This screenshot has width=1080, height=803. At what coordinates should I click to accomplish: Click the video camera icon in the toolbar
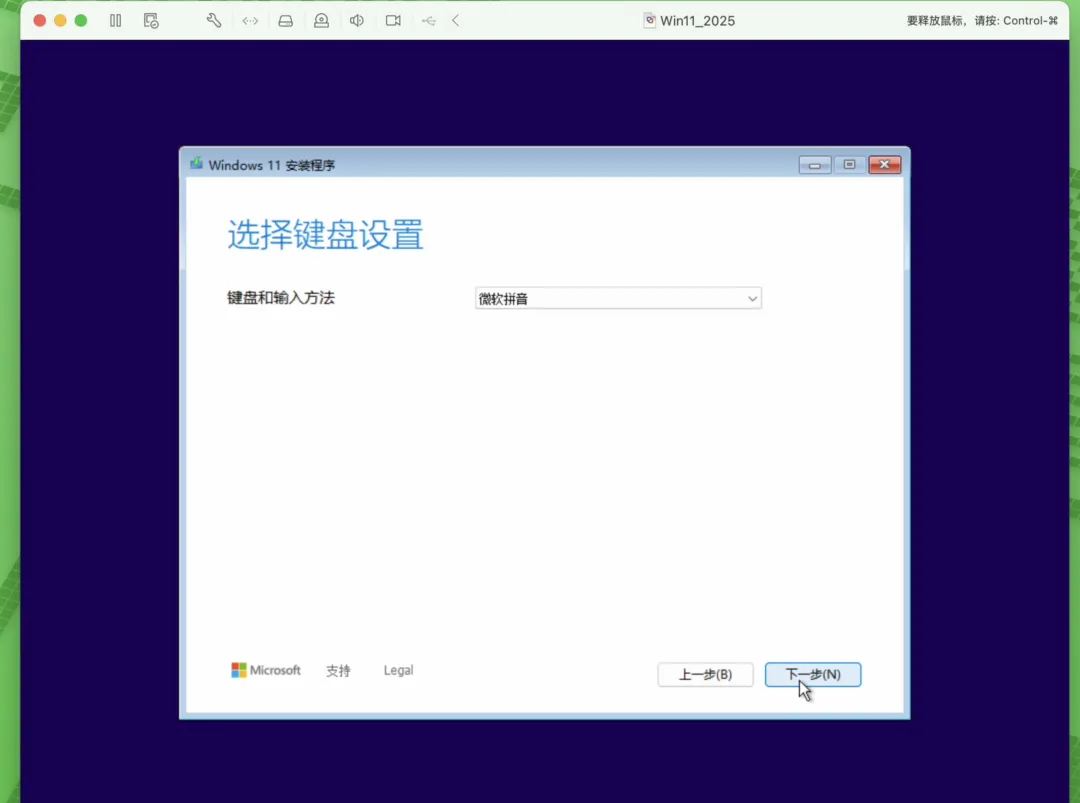pyautogui.click(x=393, y=21)
